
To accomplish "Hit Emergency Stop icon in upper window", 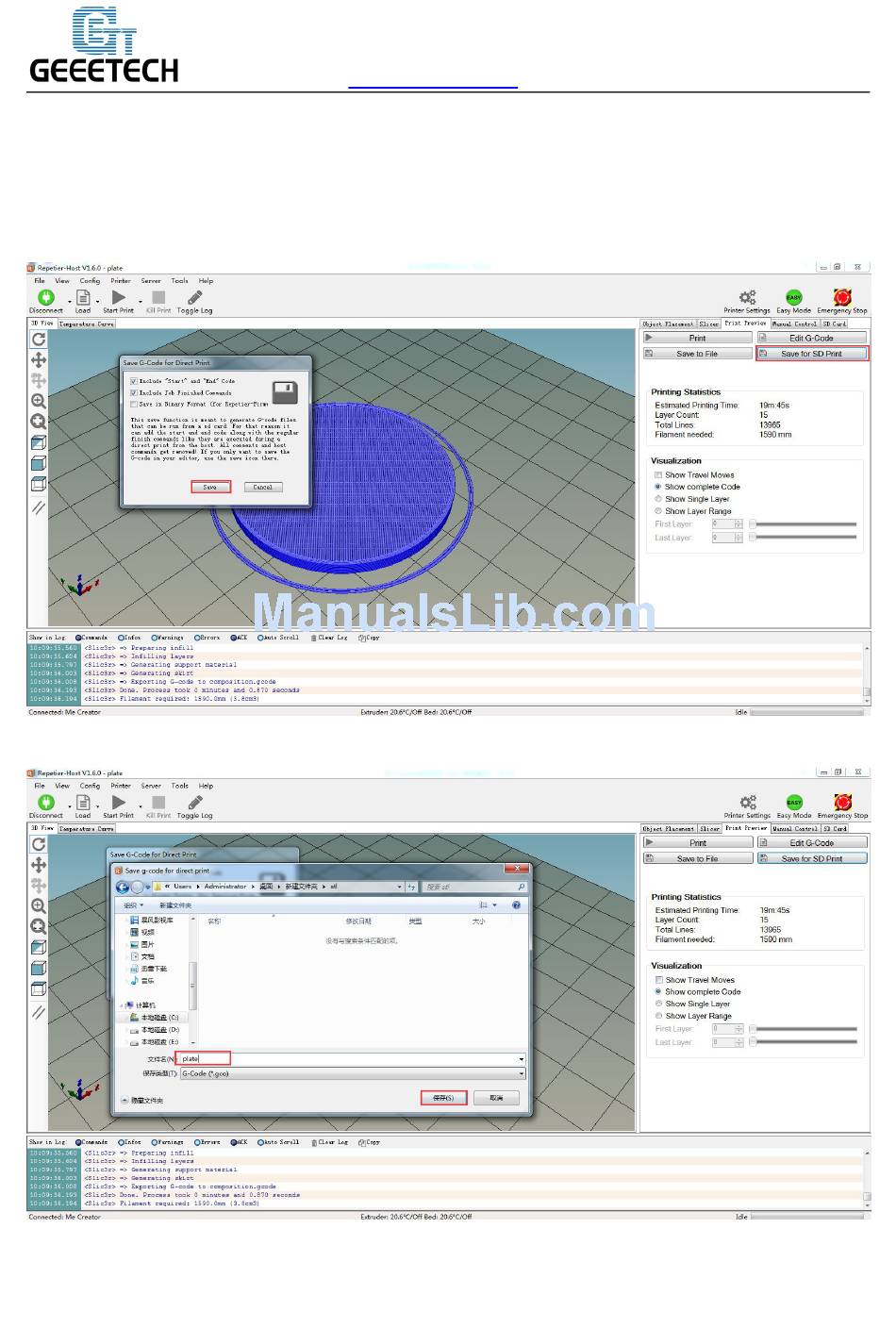I will (842, 297).
